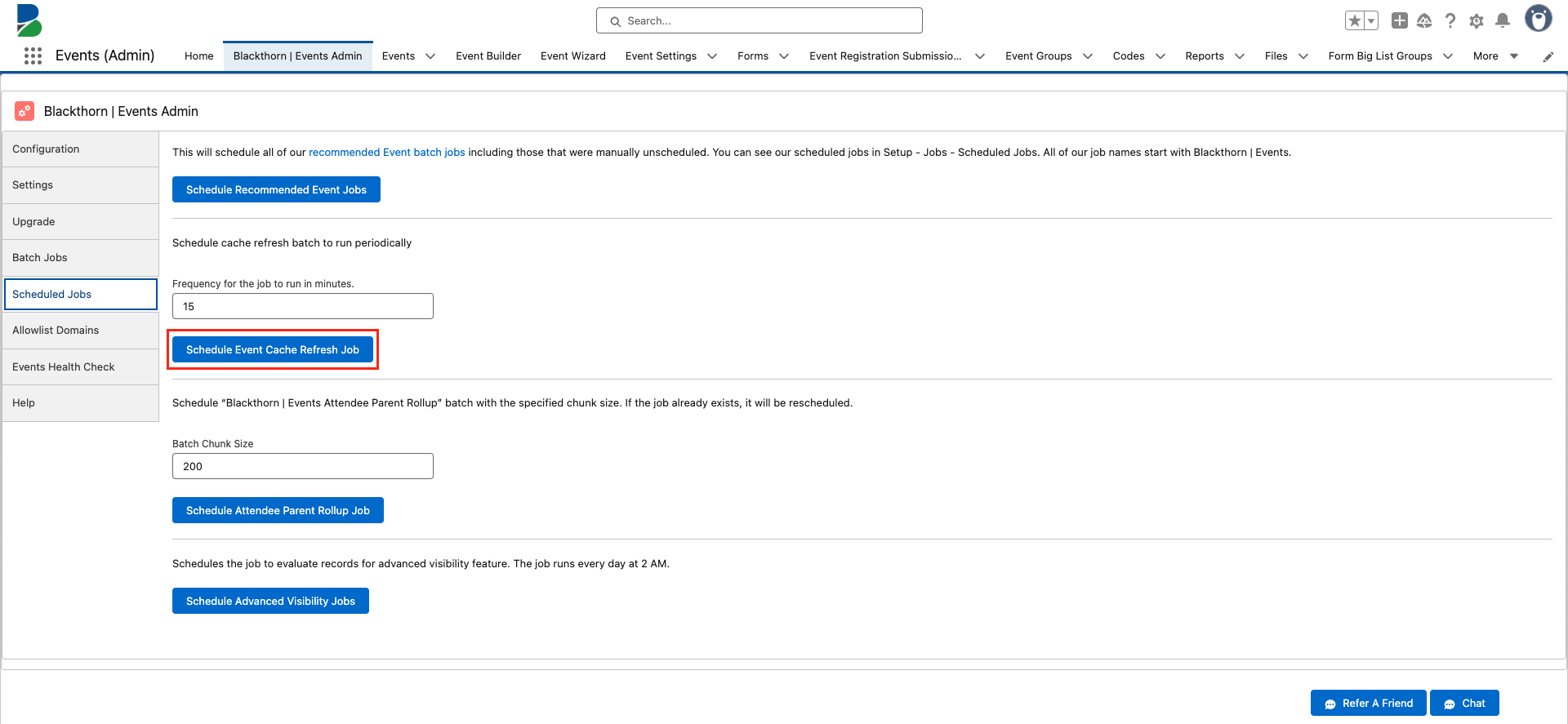The height and width of the screenshot is (724, 1568).
Task: Expand the Event Settings chevron
Action: pos(712,56)
